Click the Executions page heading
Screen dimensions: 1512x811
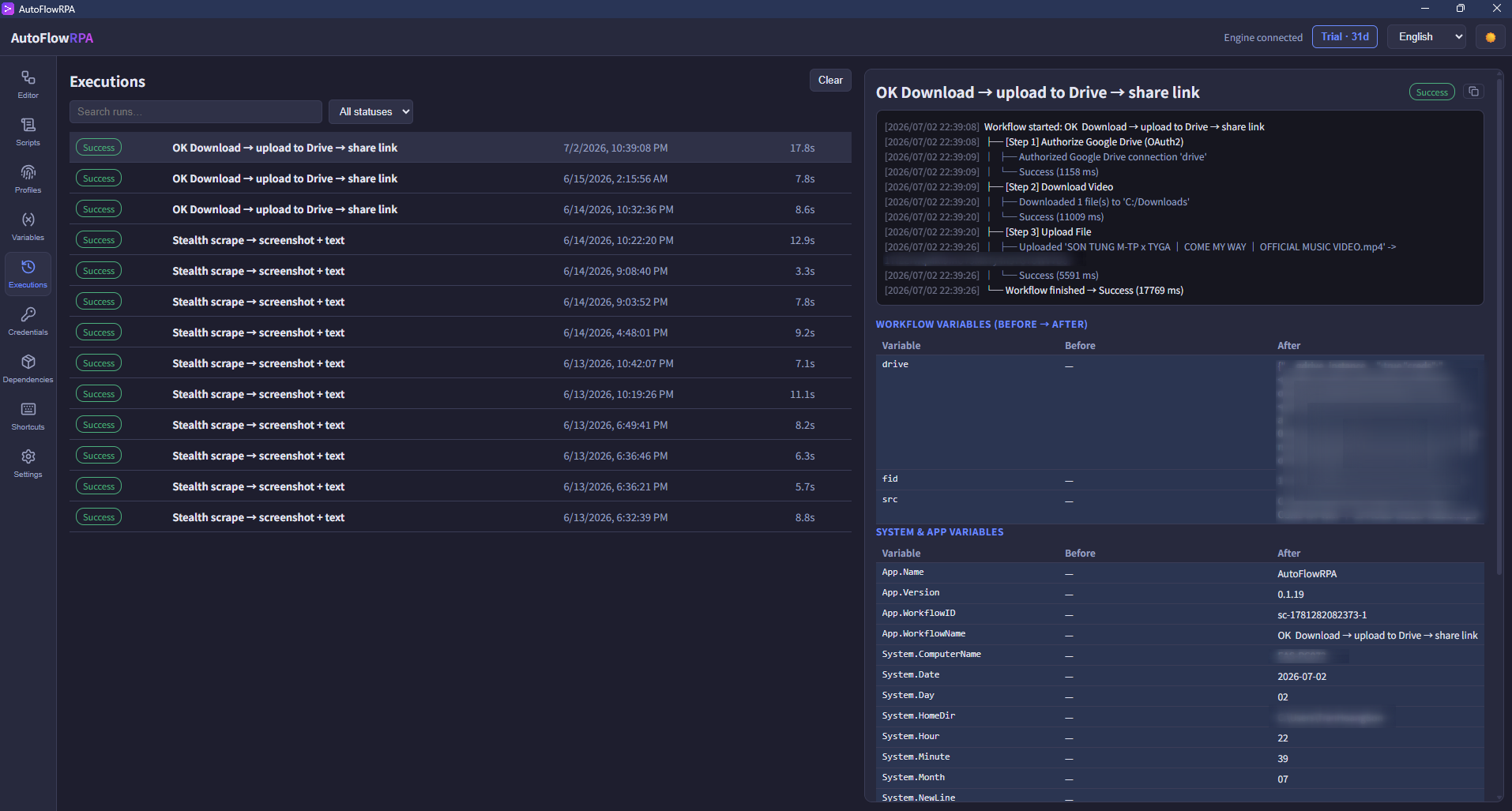[x=107, y=81]
